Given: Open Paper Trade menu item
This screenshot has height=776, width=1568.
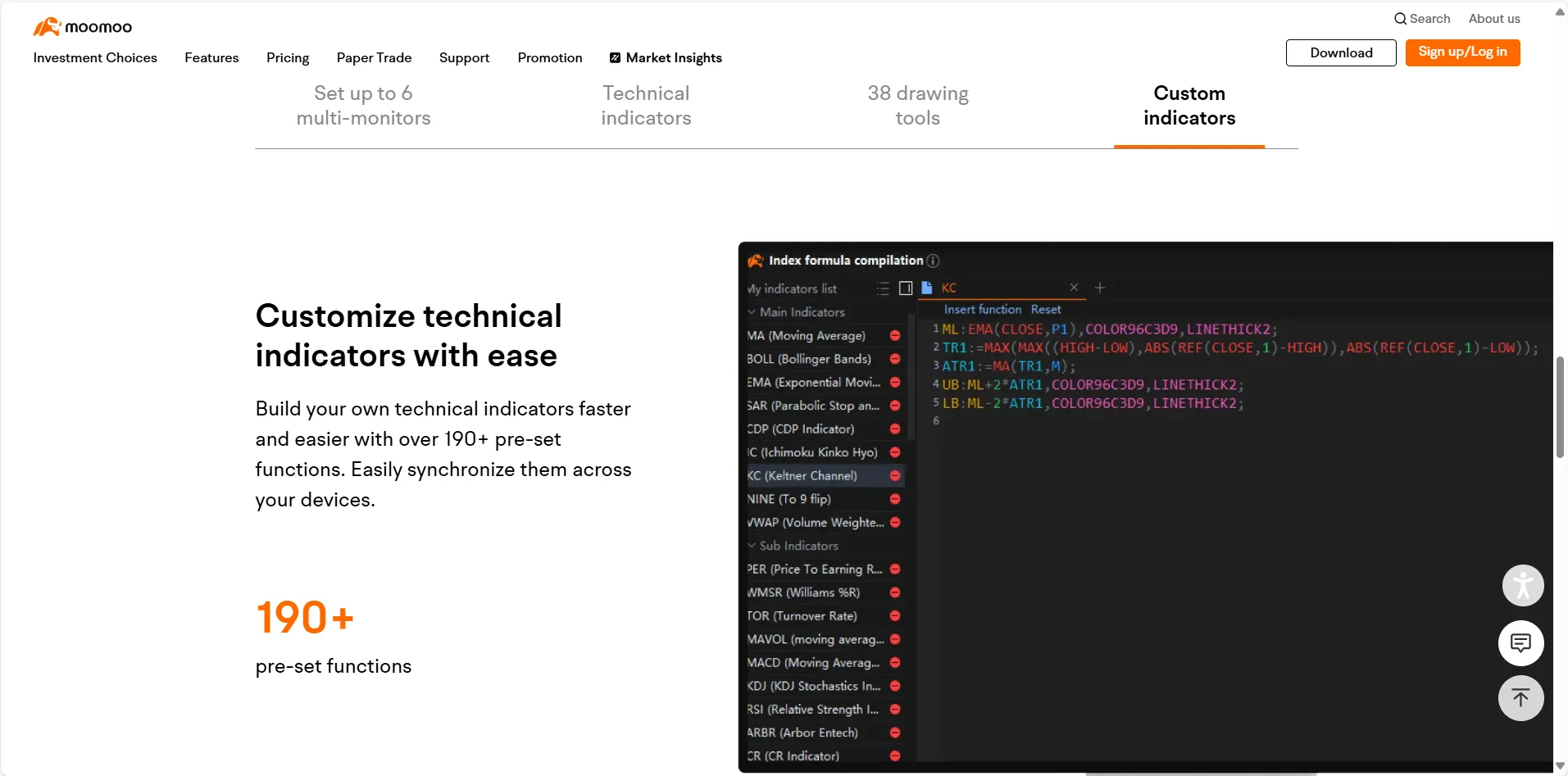Looking at the screenshot, I should [x=374, y=58].
